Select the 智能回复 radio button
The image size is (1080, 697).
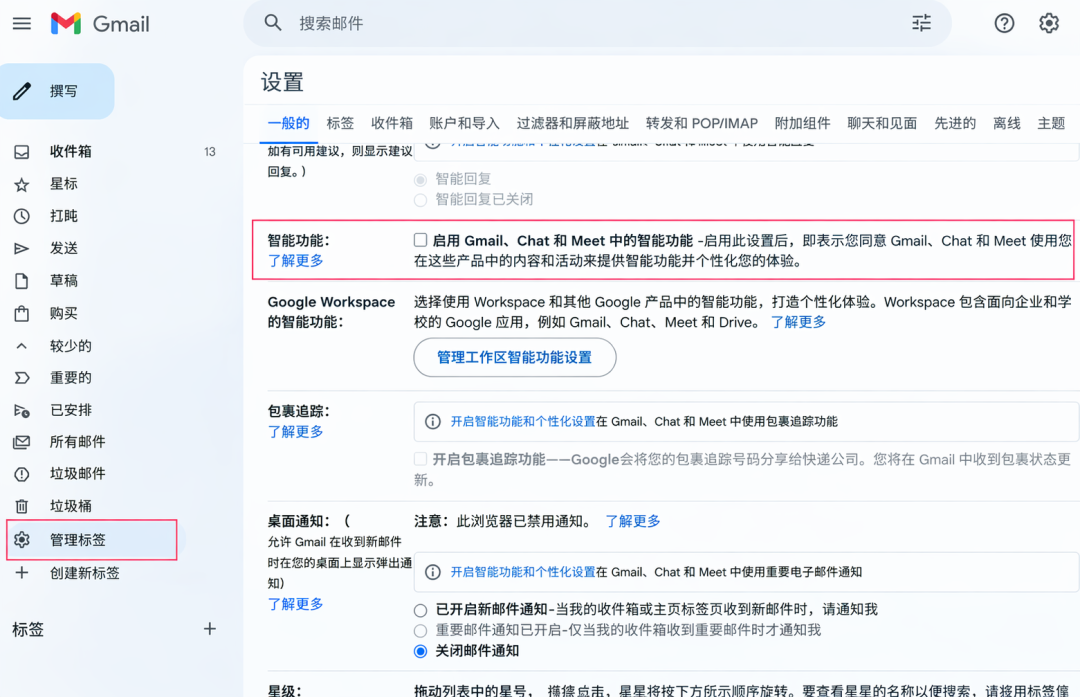(420, 180)
